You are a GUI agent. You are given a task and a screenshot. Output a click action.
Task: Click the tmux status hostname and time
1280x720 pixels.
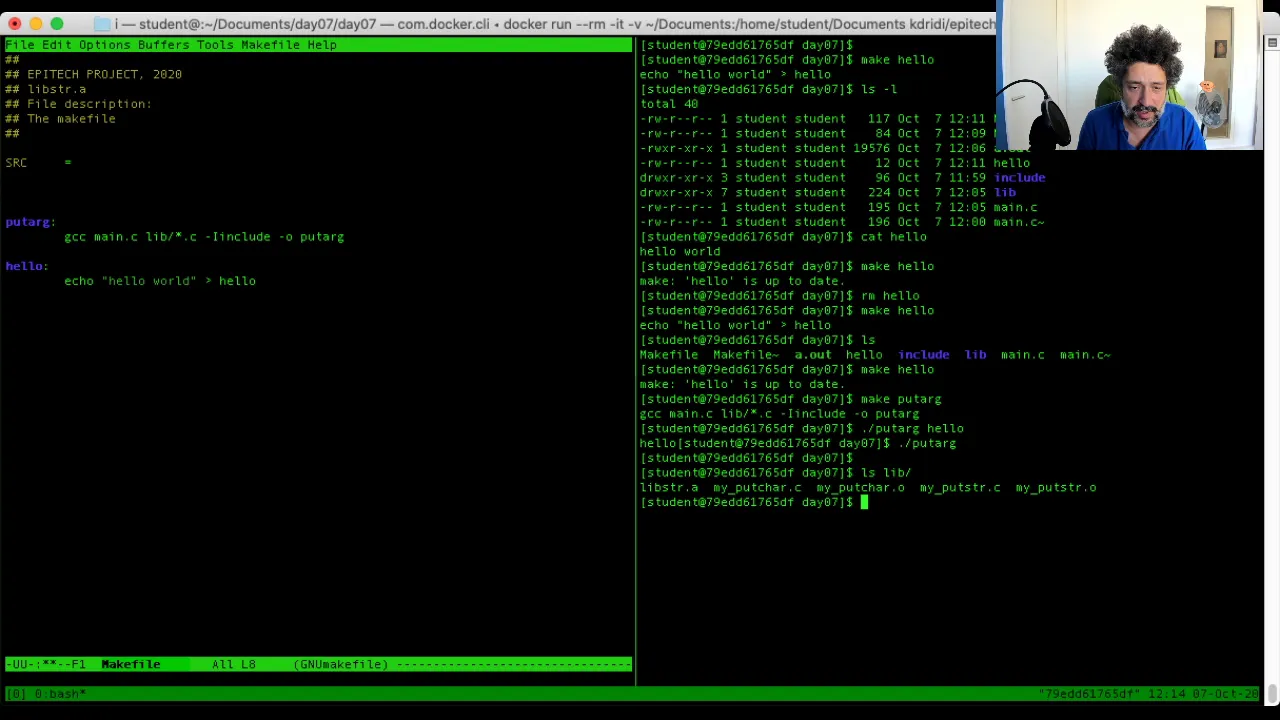point(1148,693)
